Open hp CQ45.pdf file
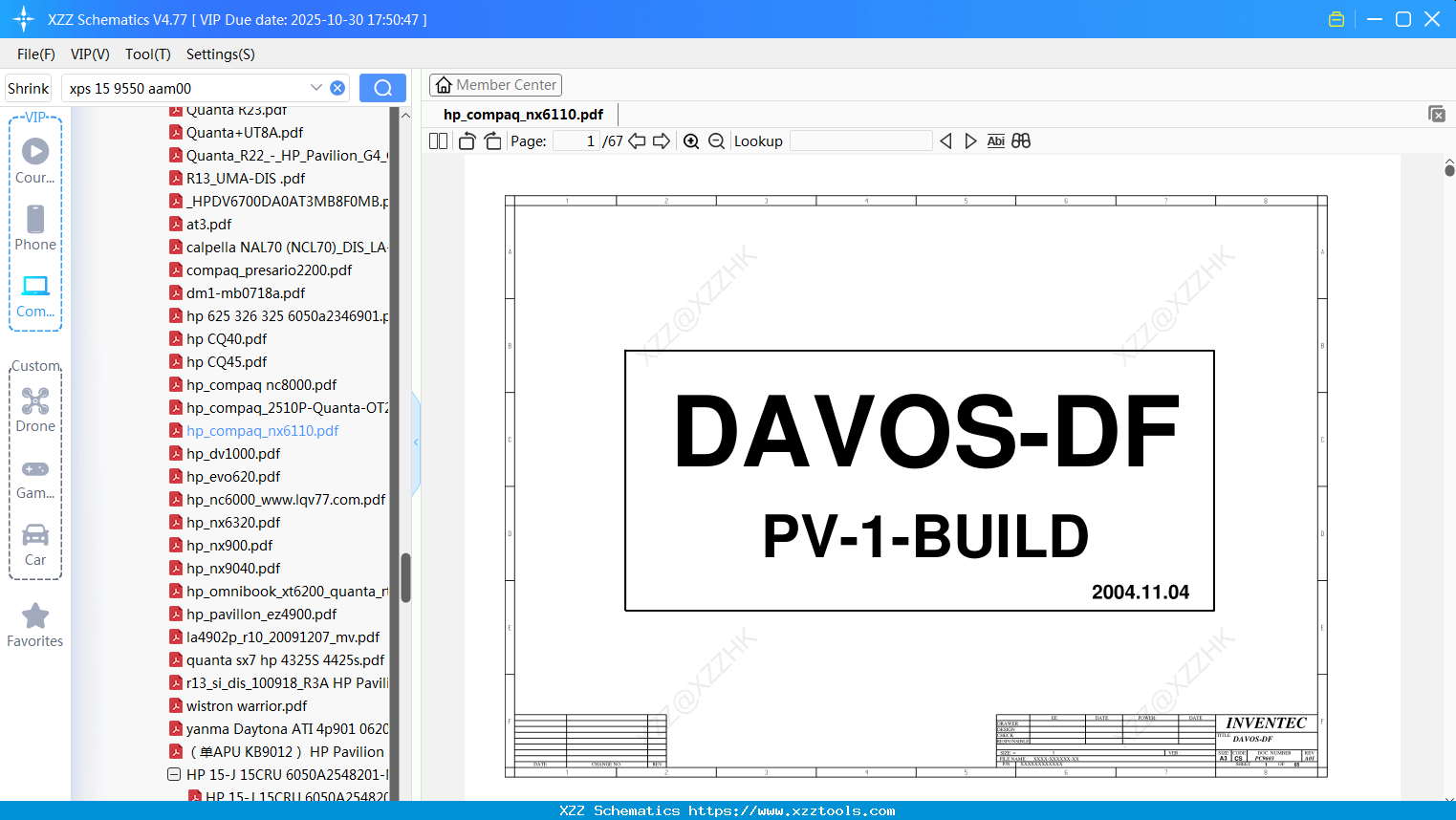Screen dimensions: 1456x820 227,362
